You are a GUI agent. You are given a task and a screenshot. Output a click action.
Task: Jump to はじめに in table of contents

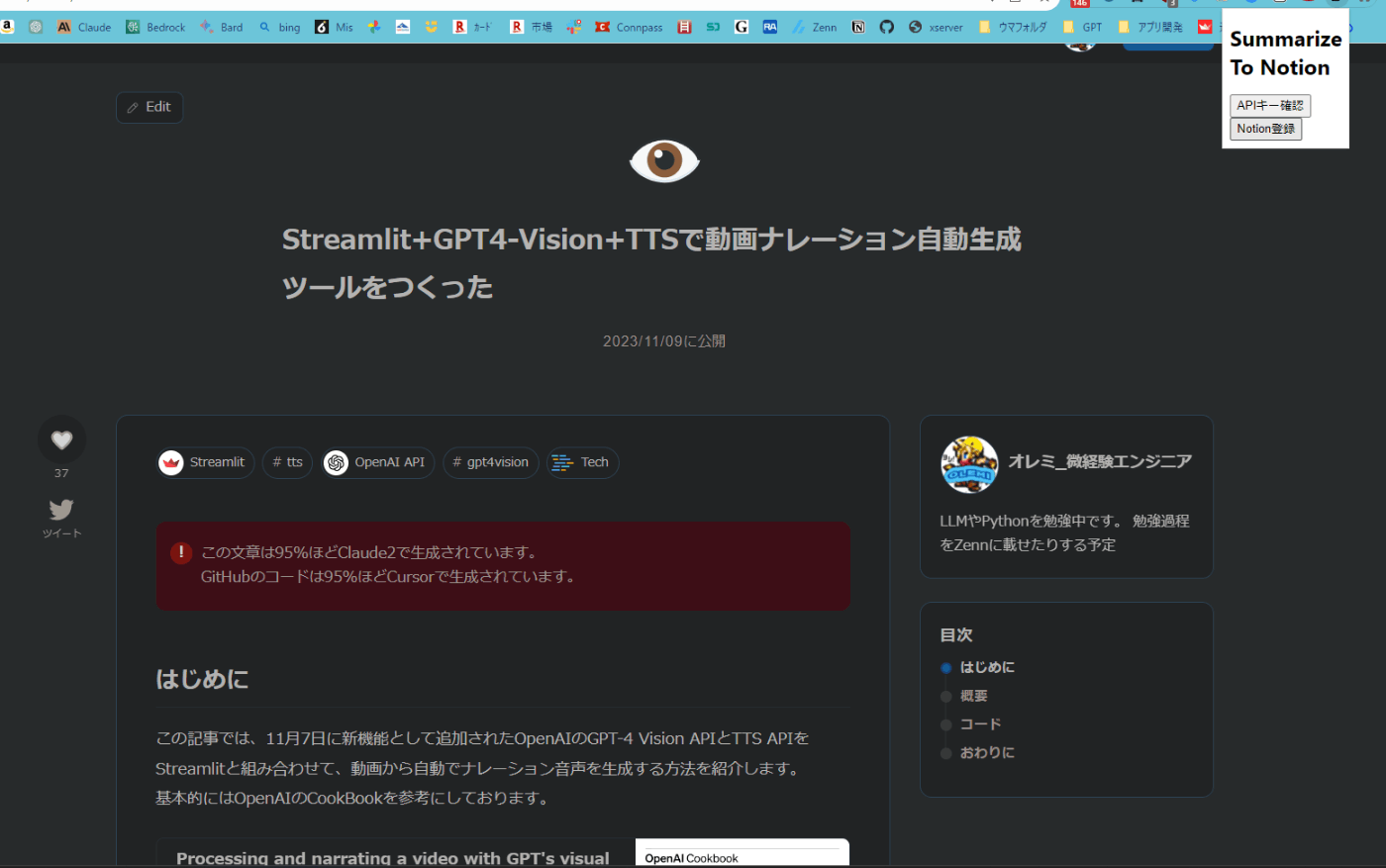point(987,667)
